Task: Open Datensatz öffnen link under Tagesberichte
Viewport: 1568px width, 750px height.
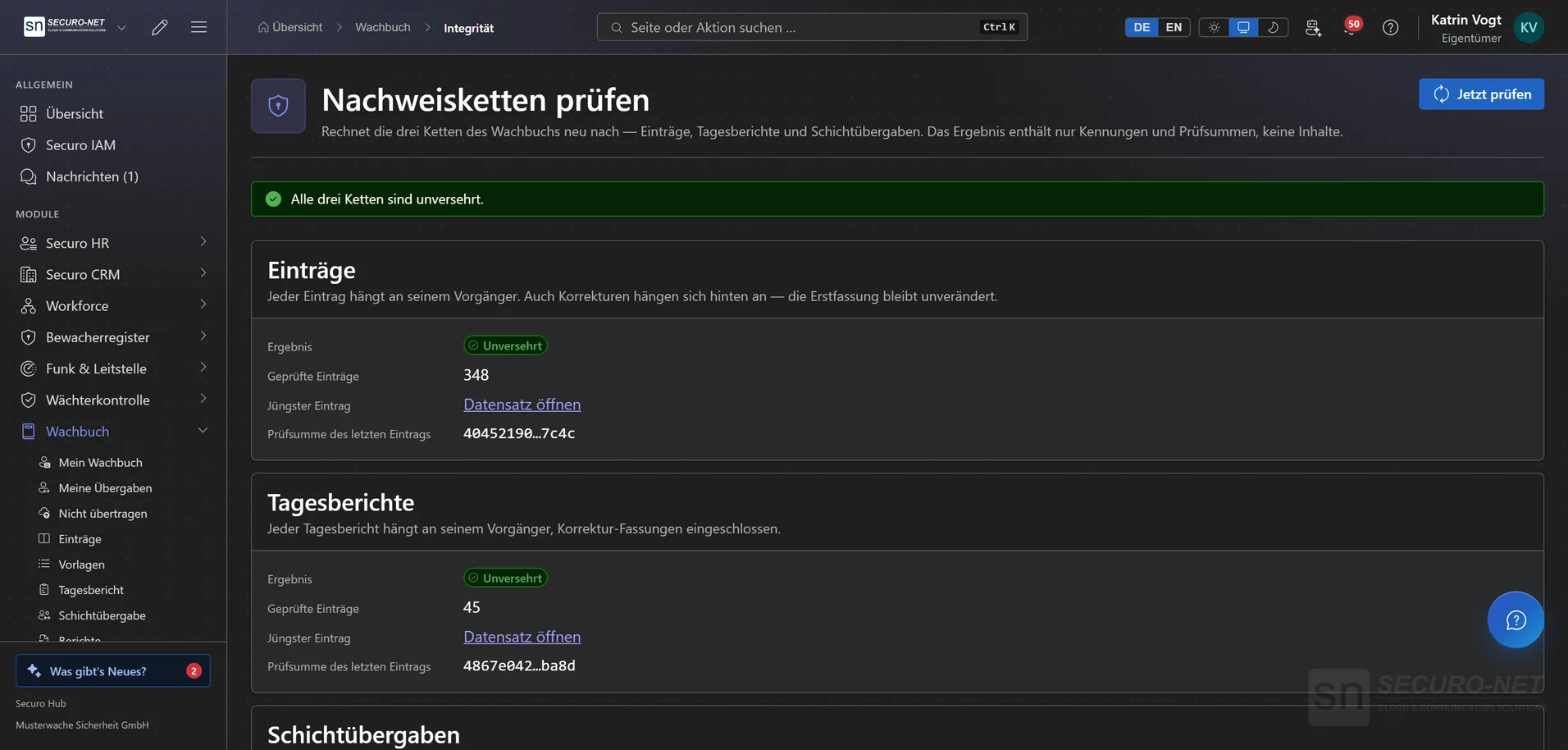Action: tap(522, 637)
